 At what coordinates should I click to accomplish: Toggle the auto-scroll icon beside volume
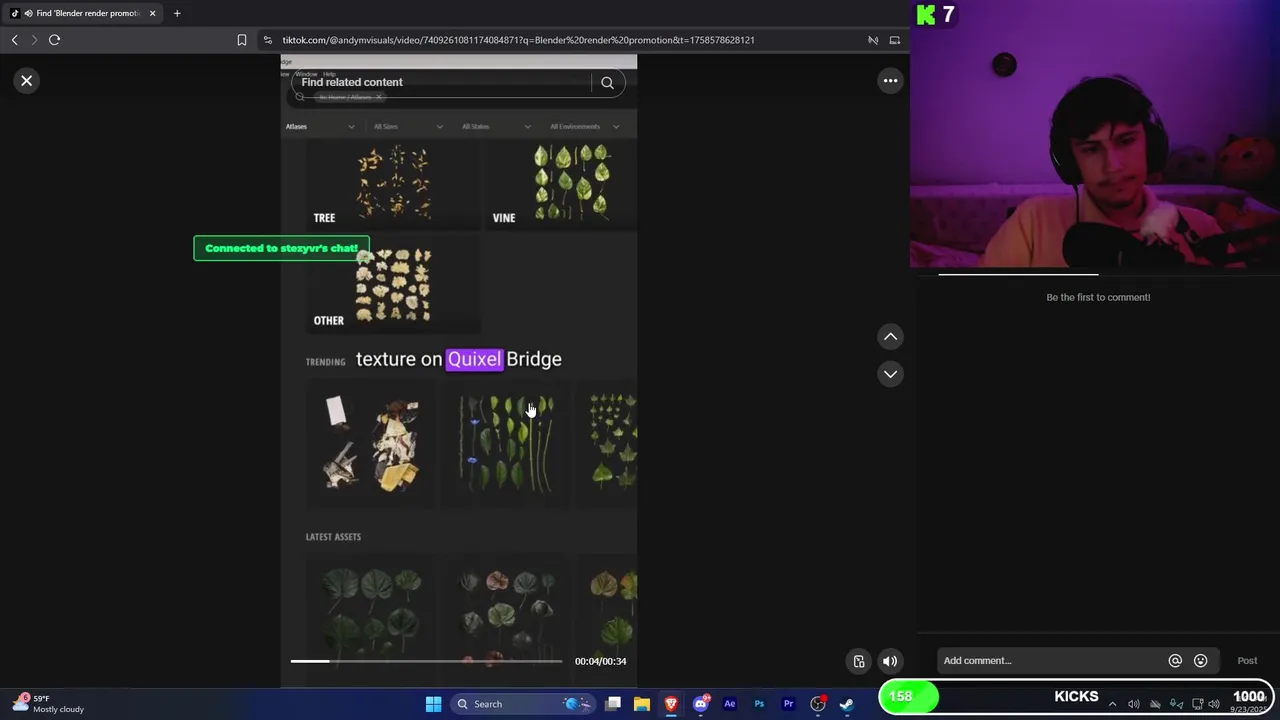coord(859,661)
